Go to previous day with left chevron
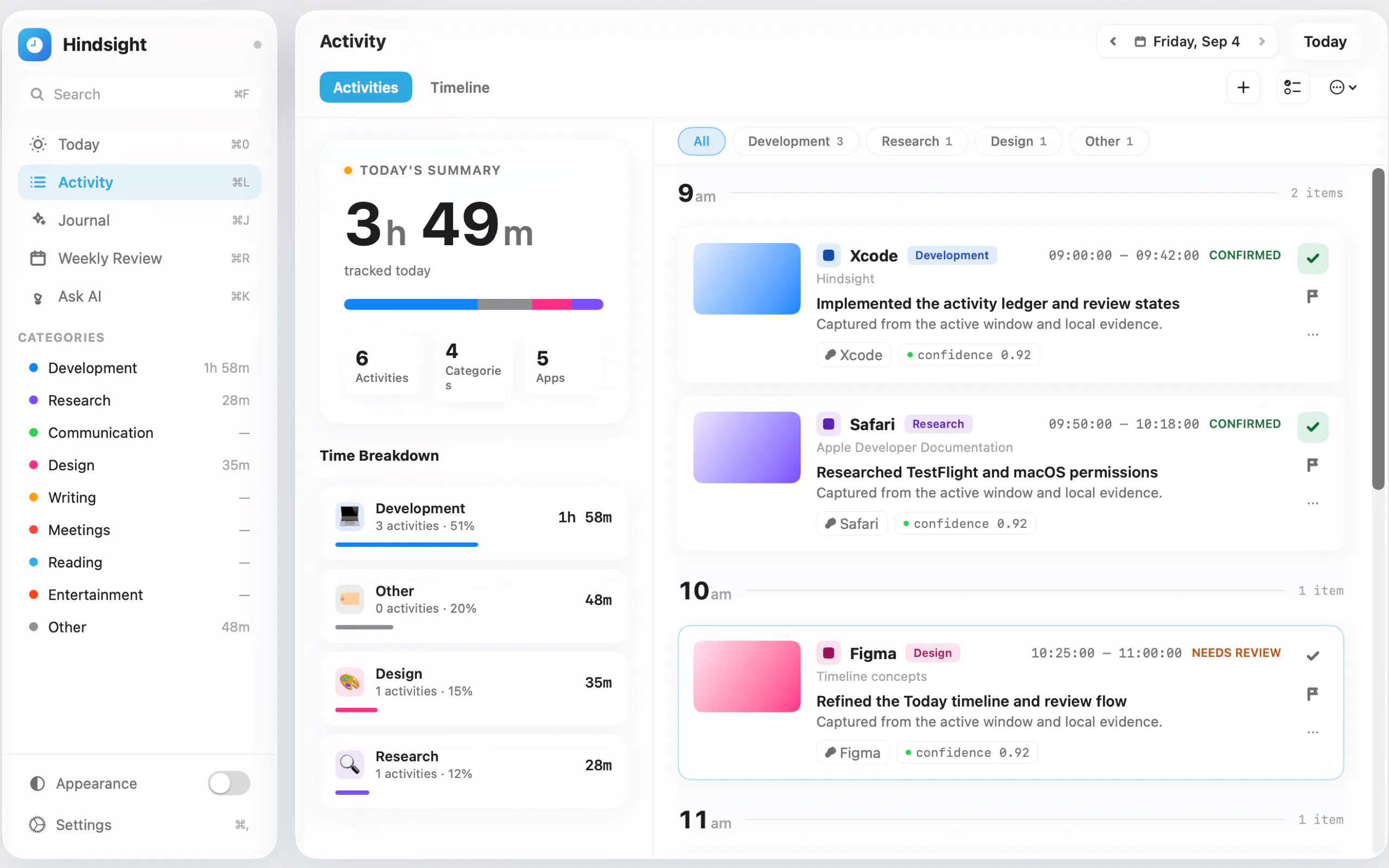The image size is (1389, 868). pyautogui.click(x=1113, y=41)
